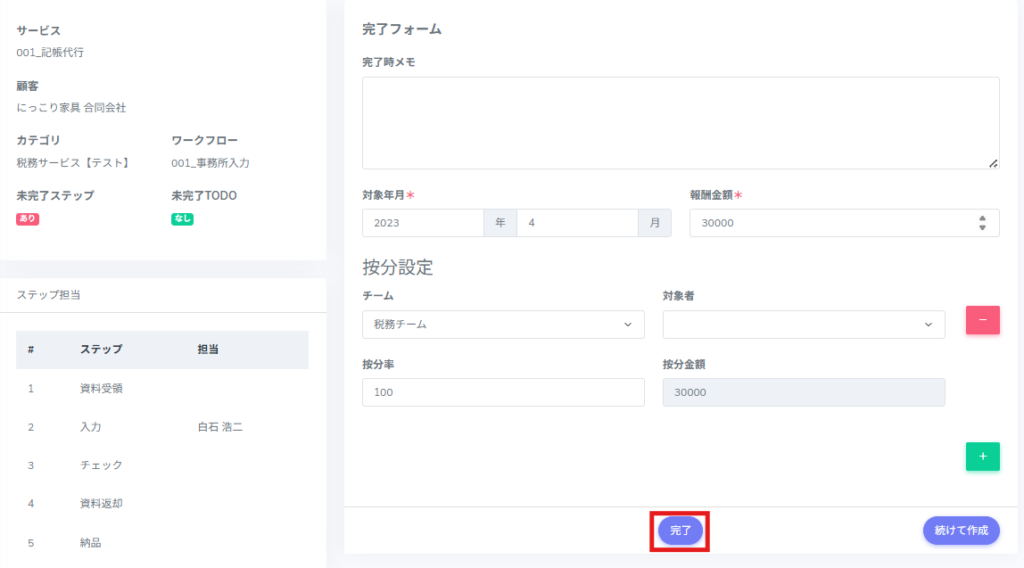Image resolution: width=1024 pixels, height=568 pixels.
Task: Click the 按分金額 field showing 30000
Action: pos(803,392)
